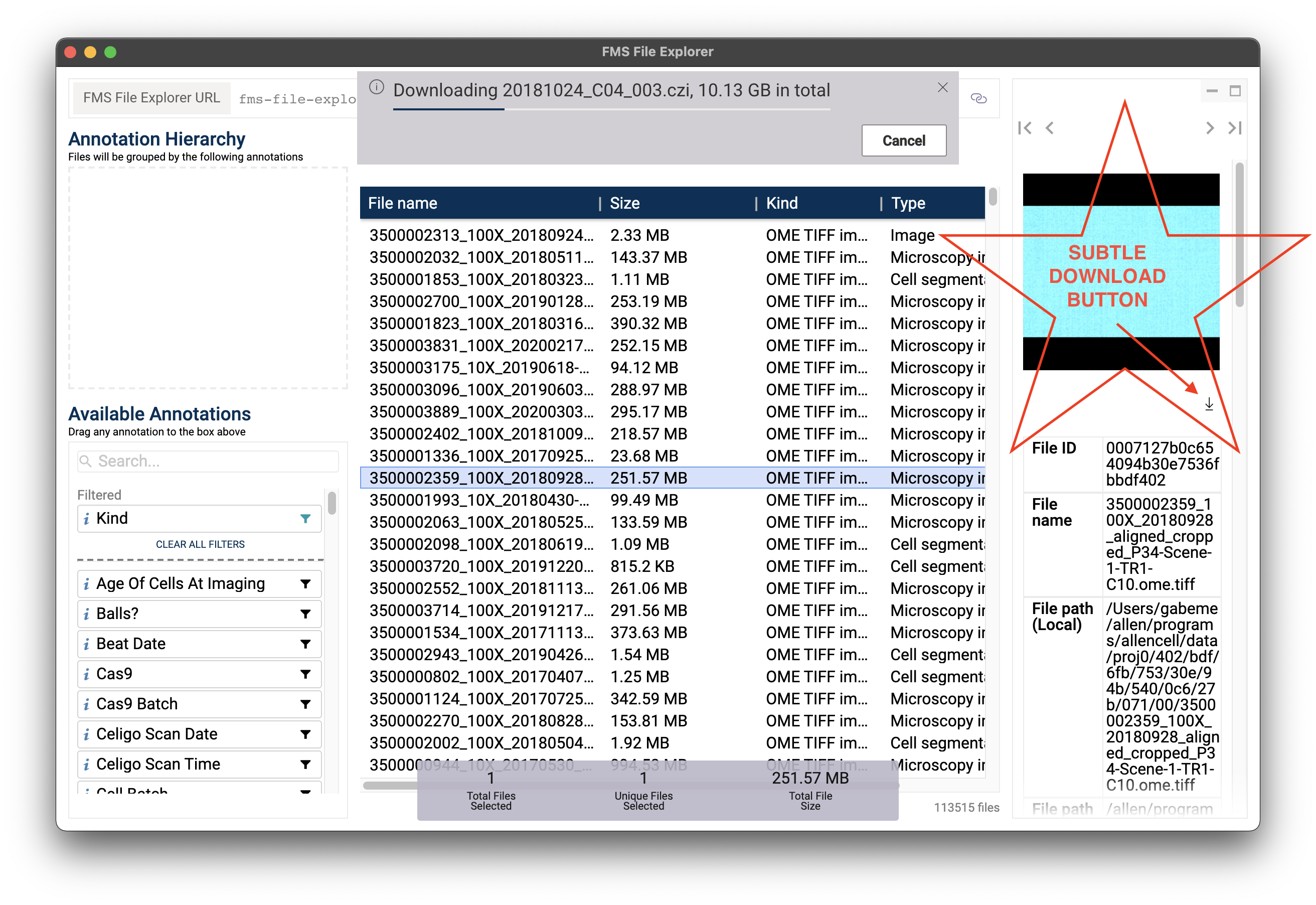1316x905 pixels.
Task: Open filter for Cas9
Action: point(305,674)
